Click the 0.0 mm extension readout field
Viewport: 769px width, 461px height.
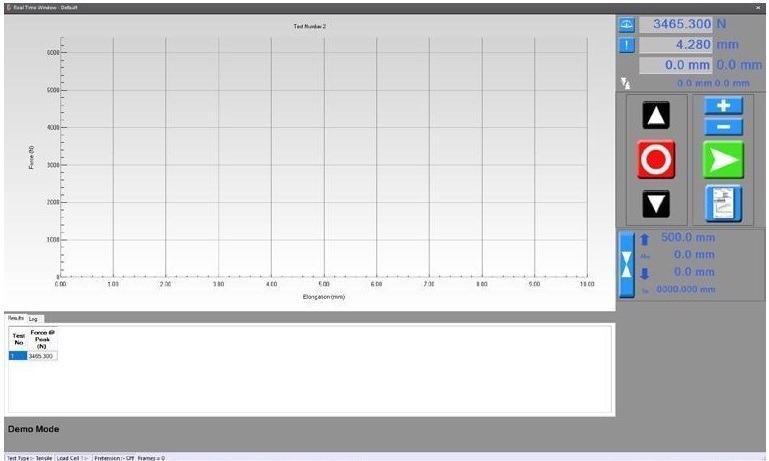676,65
